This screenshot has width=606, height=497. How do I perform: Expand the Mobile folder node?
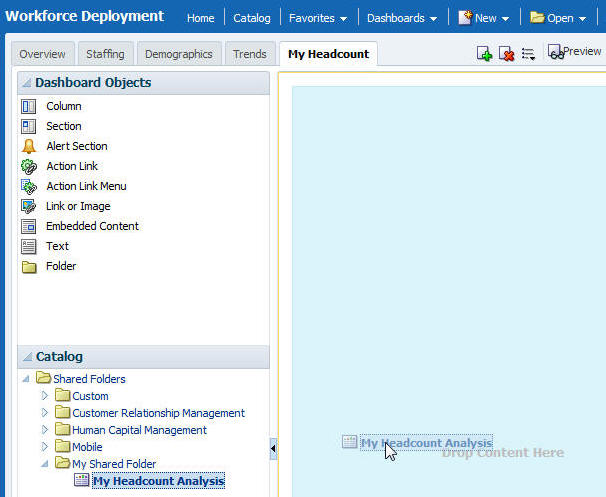point(44,446)
